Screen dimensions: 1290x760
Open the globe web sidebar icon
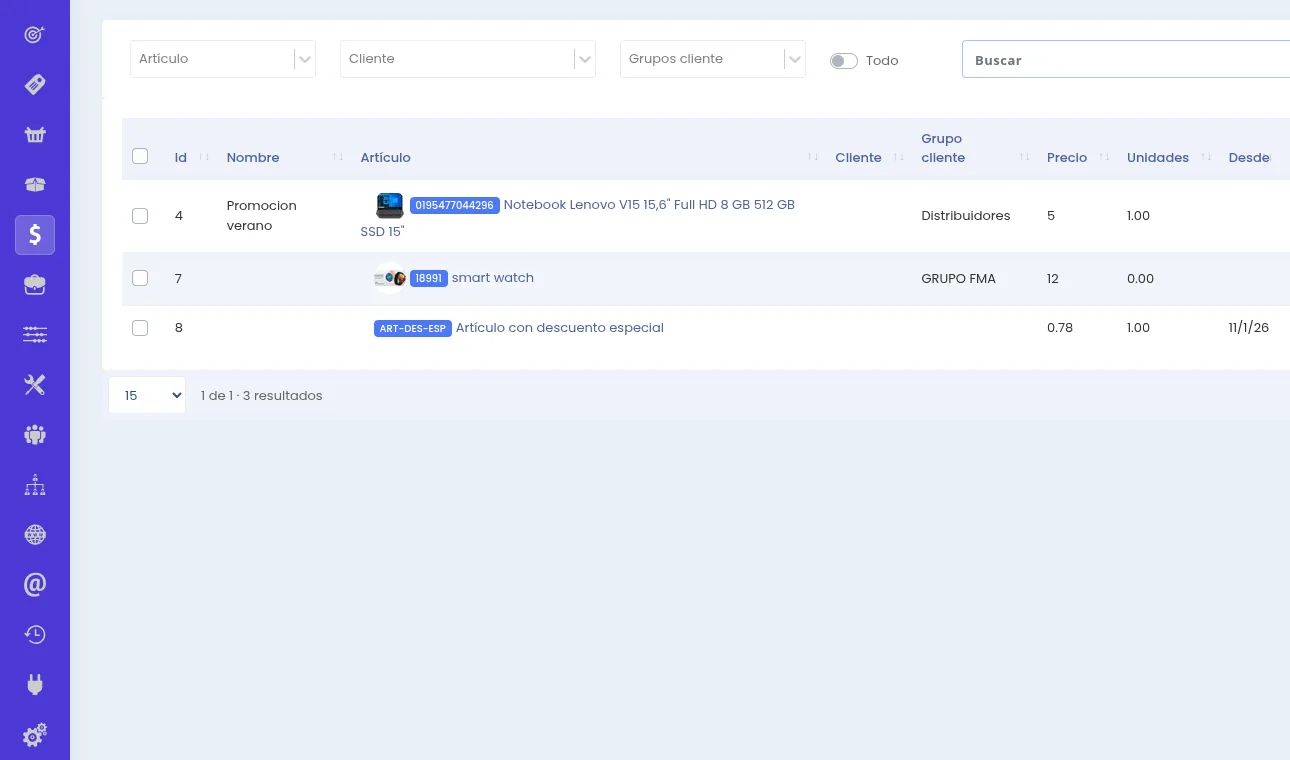(x=35, y=535)
